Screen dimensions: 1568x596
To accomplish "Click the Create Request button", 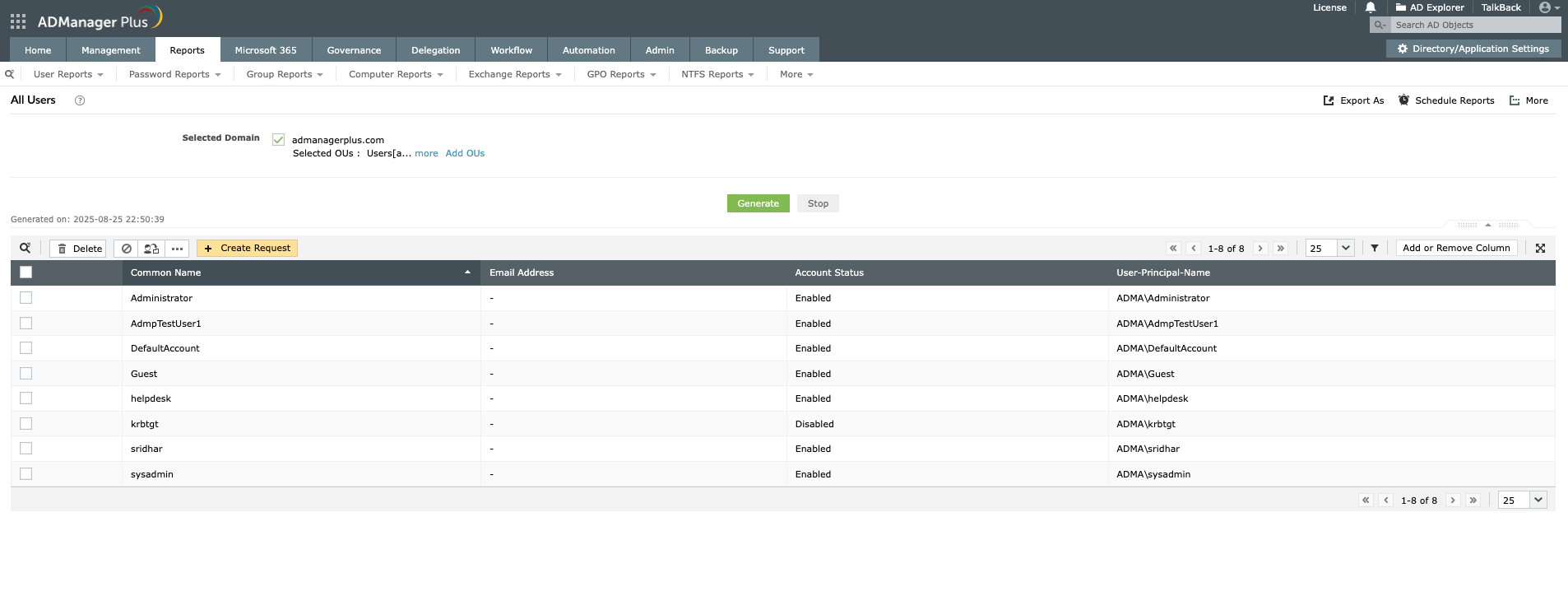I will [x=247, y=249].
